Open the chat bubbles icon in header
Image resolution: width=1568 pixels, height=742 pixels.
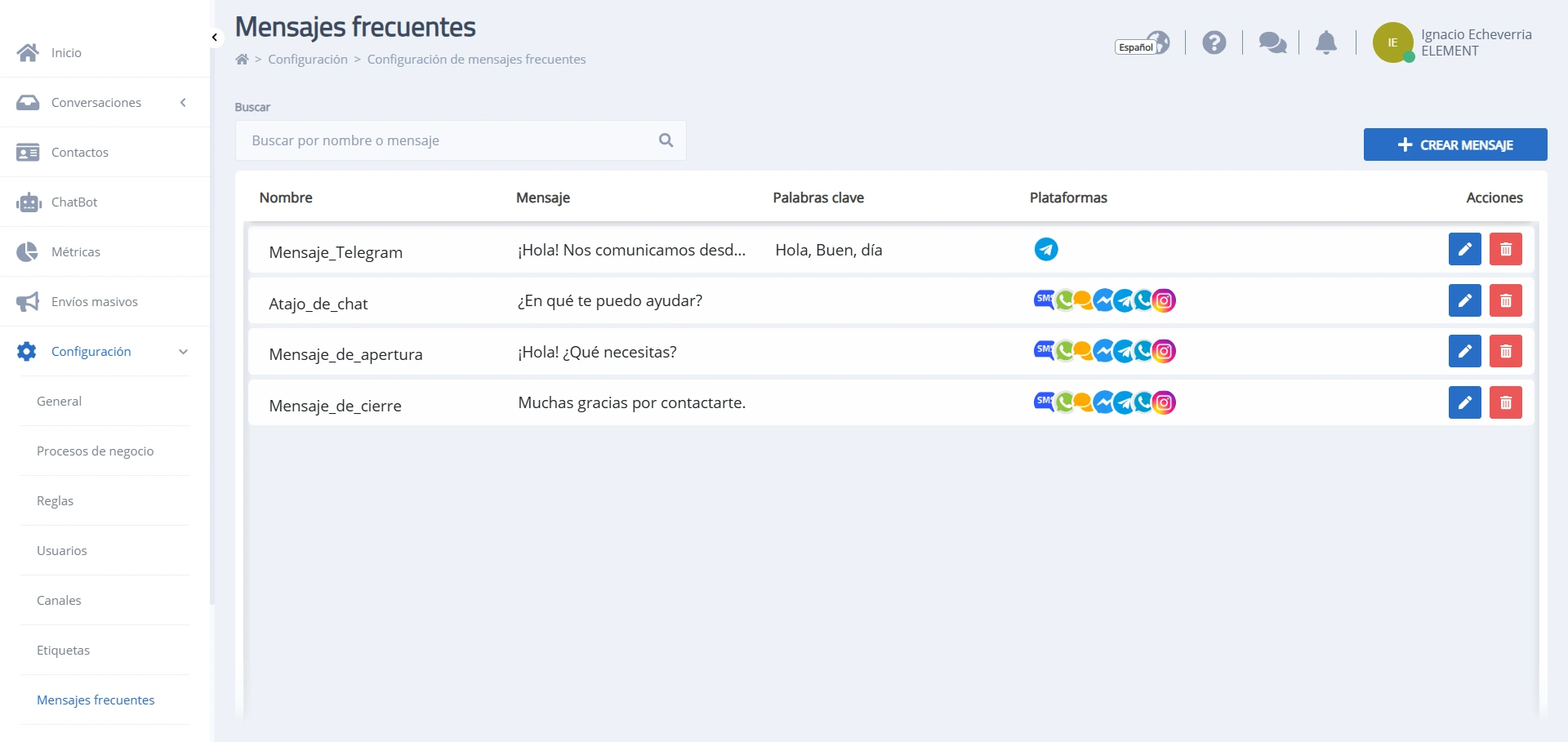[1272, 42]
